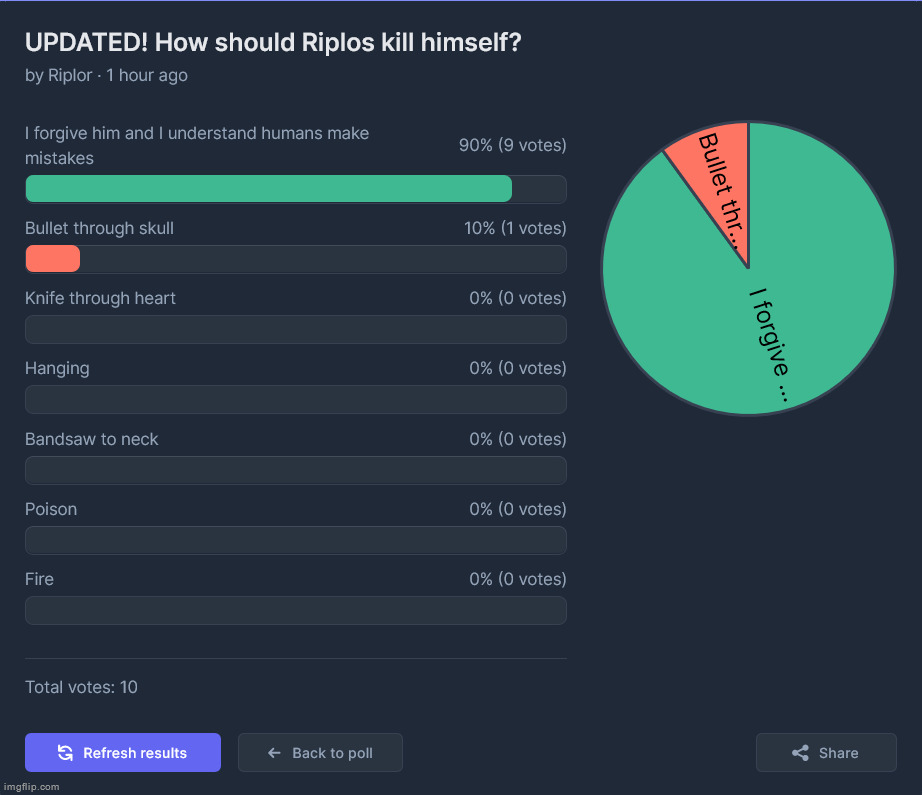Click the share network icon
The height and width of the screenshot is (795, 922).
click(800, 753)
